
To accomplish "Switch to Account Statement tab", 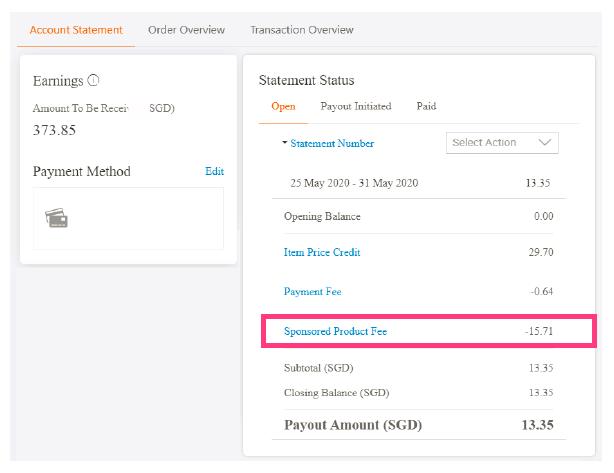I will click(76, 30).
